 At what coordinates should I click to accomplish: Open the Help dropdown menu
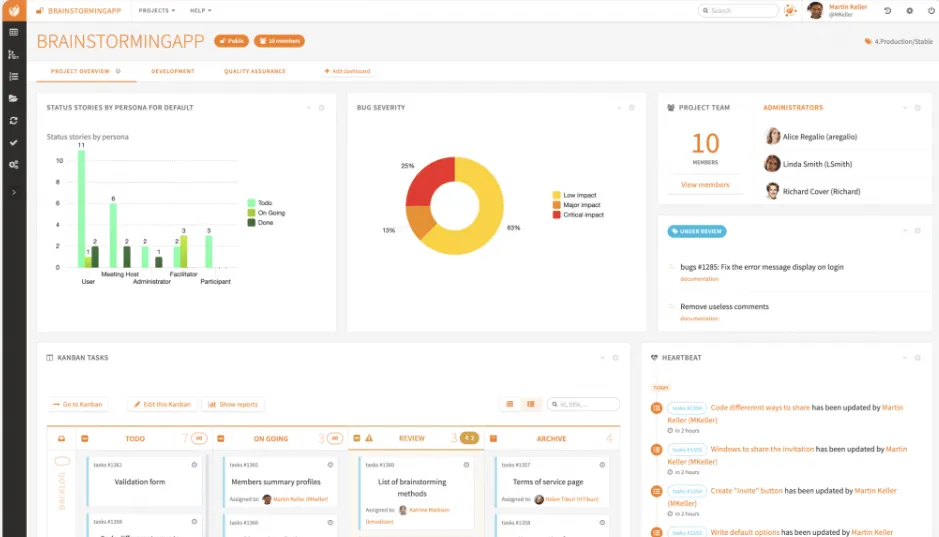pos(200,11)
